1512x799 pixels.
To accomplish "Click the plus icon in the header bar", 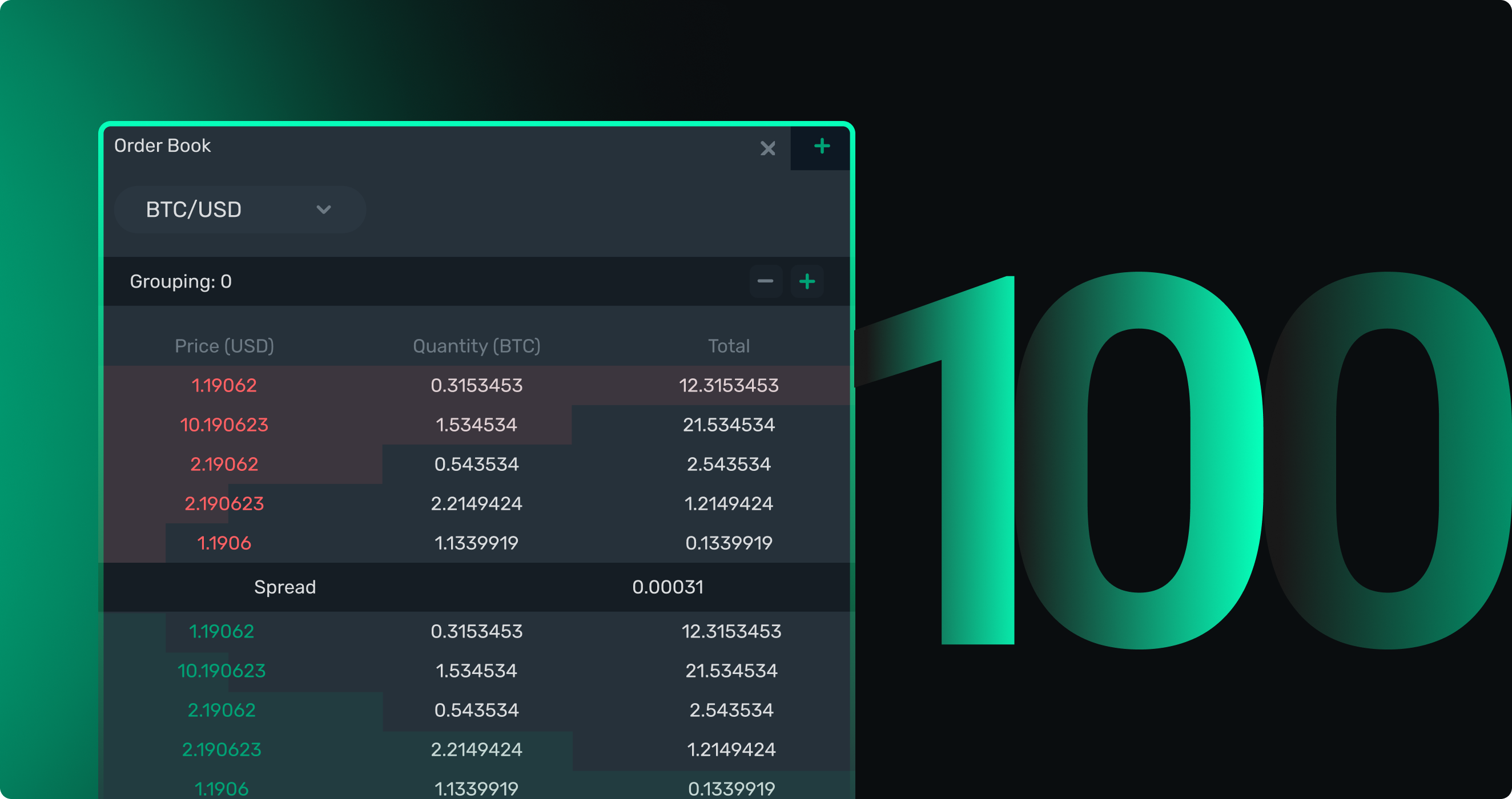I will 821,147.
